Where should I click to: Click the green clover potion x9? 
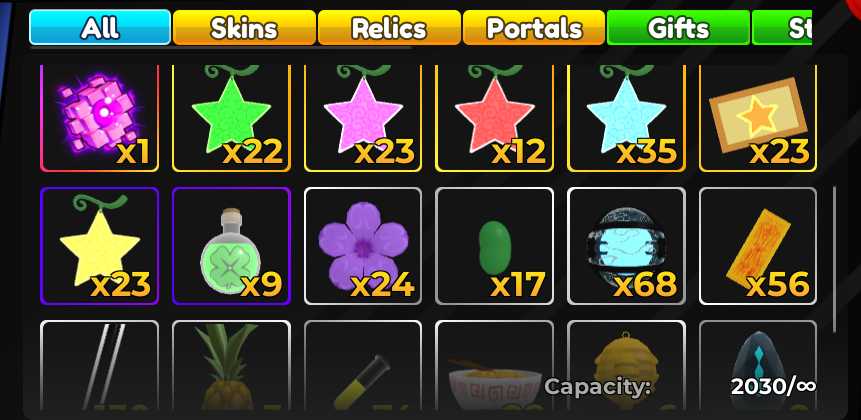point(231,246)
